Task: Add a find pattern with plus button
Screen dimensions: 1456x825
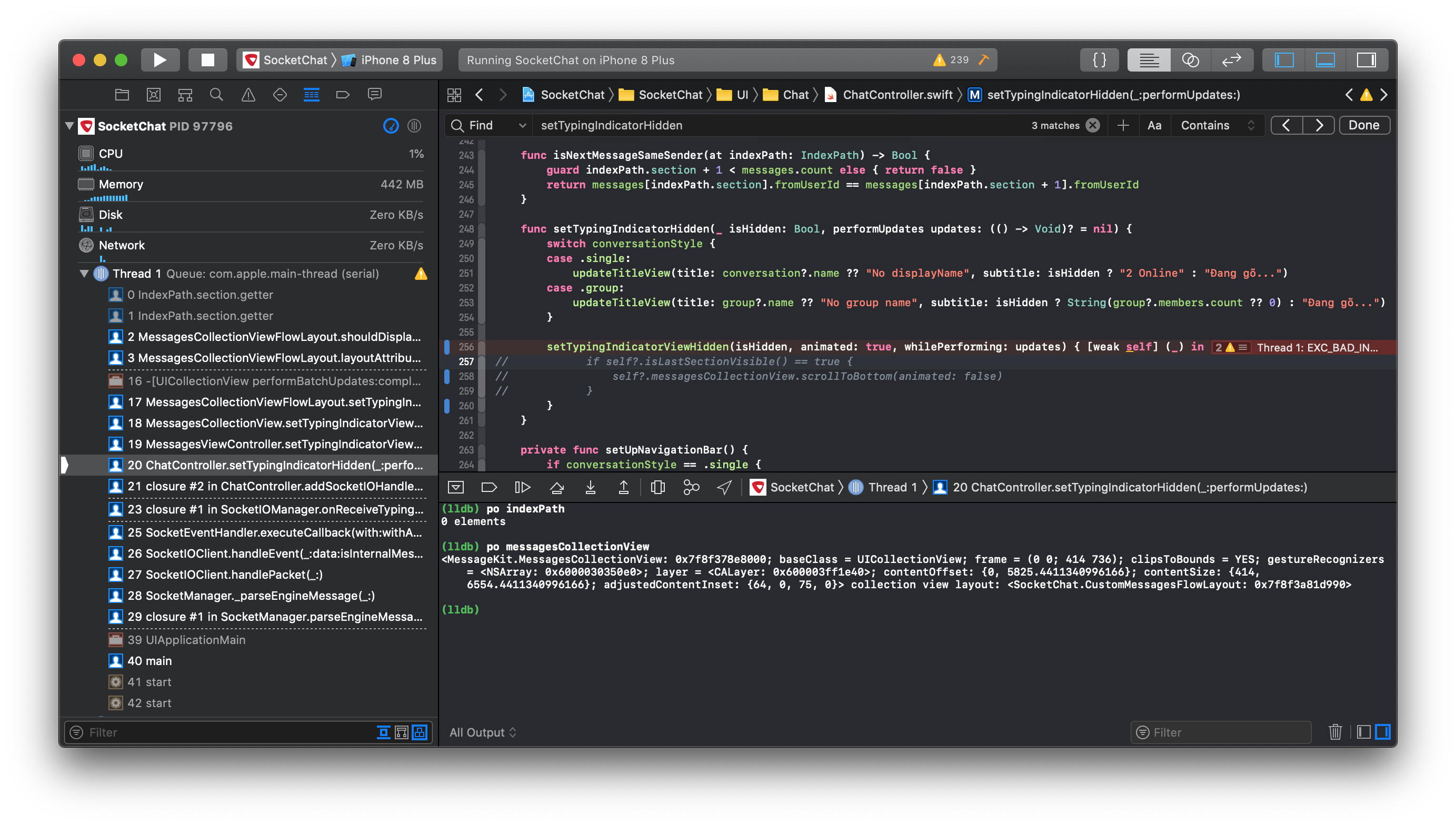Action: (1123, 126)
